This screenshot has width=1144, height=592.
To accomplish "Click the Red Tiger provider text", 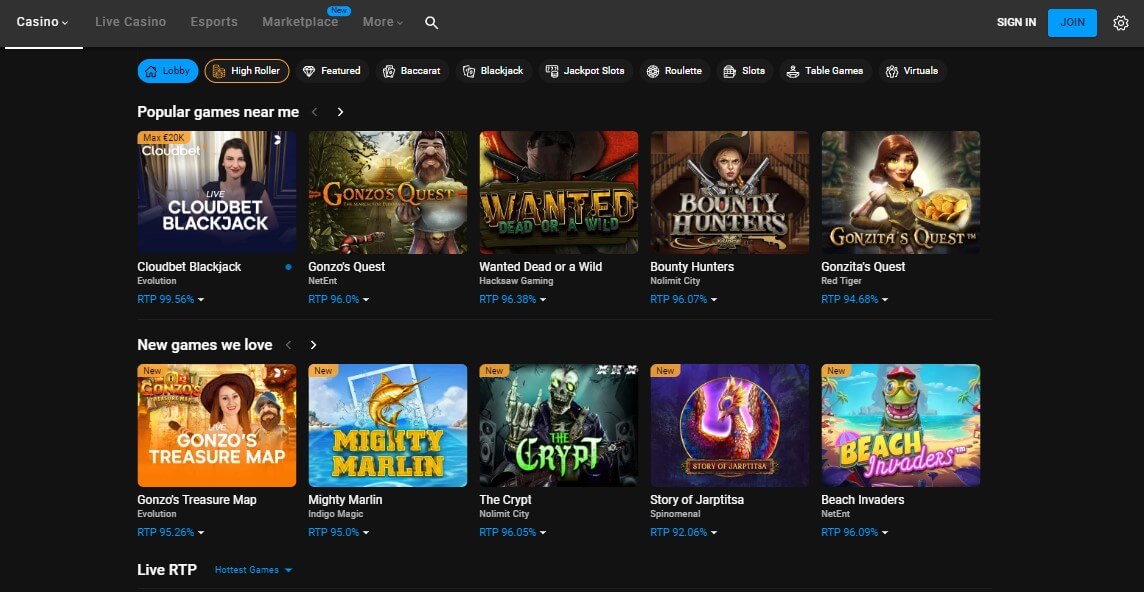I will pos(841,281).
